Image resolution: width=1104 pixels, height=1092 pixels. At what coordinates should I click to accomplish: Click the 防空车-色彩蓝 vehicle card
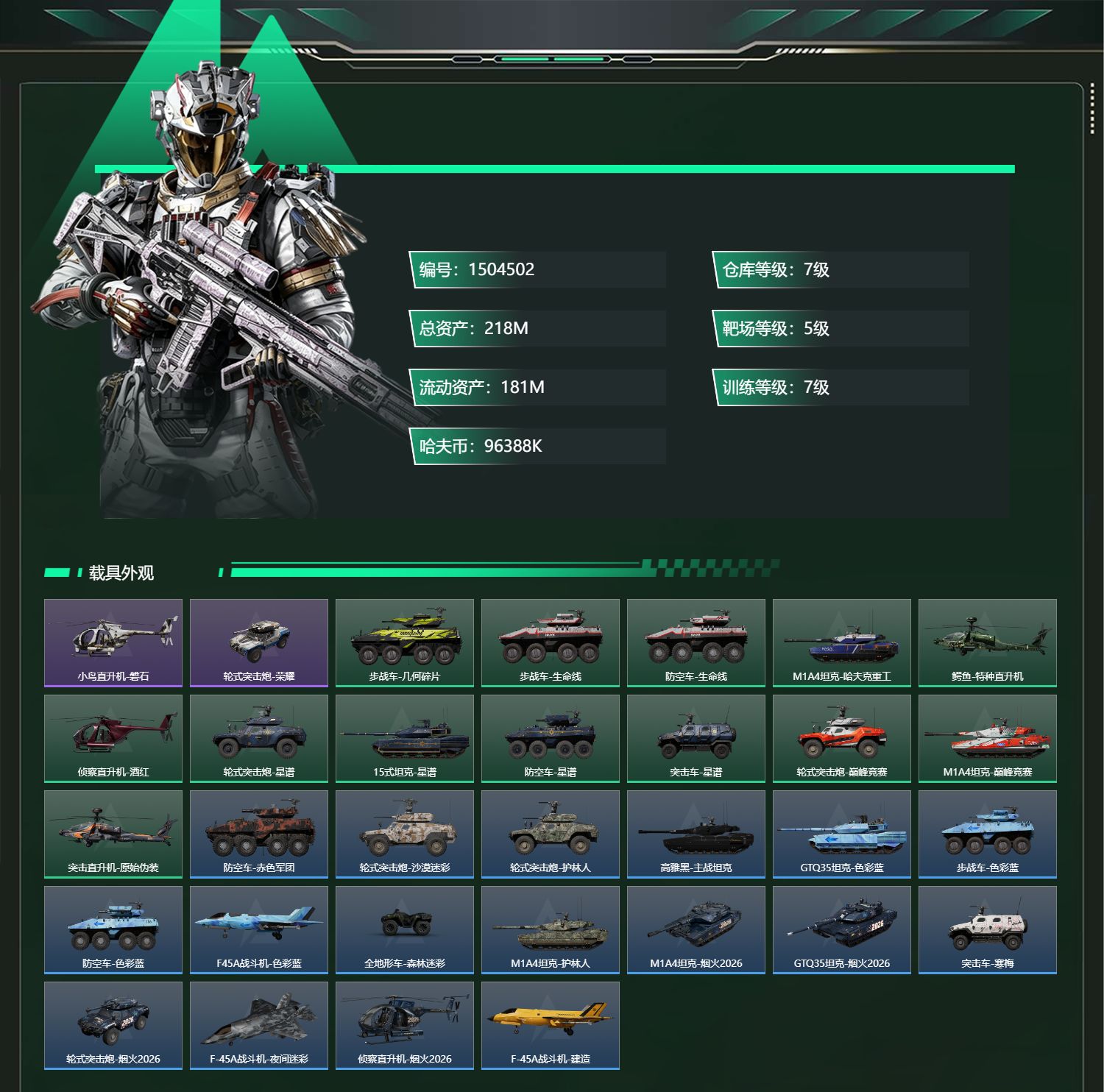click(113, 930)
